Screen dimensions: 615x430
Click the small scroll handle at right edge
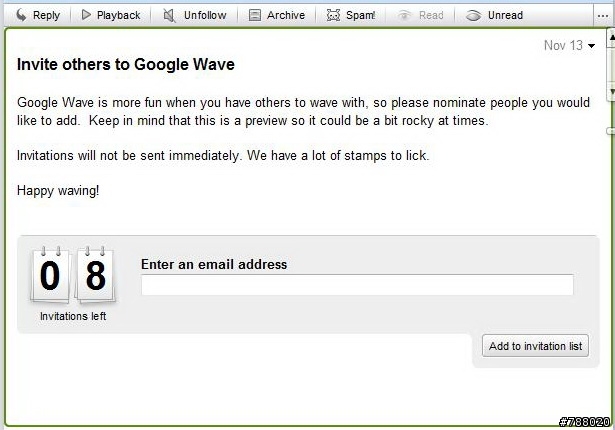coord(611,131)
